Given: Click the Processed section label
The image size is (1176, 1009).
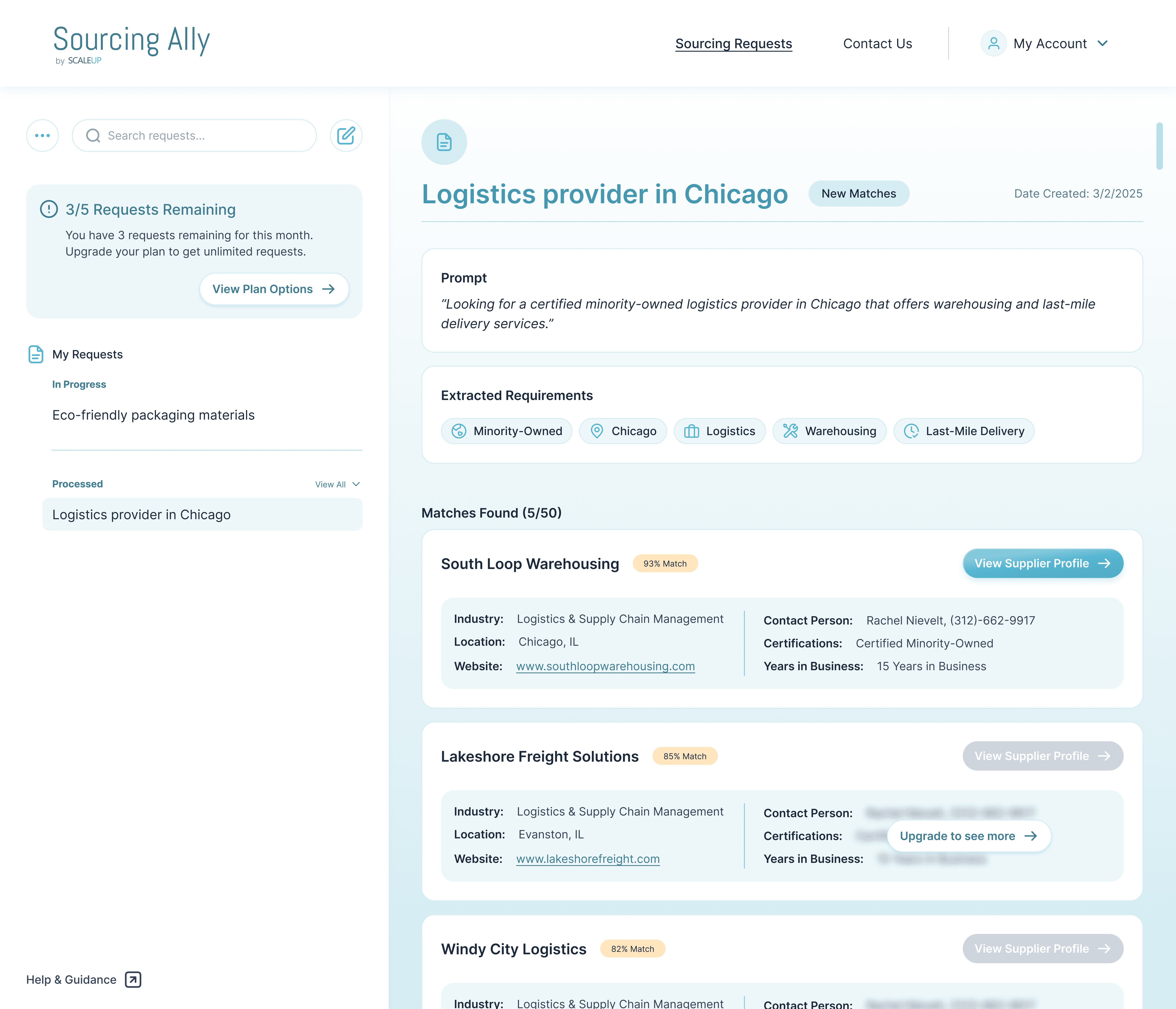Looking at the screenshot, I should coord(78,484).
